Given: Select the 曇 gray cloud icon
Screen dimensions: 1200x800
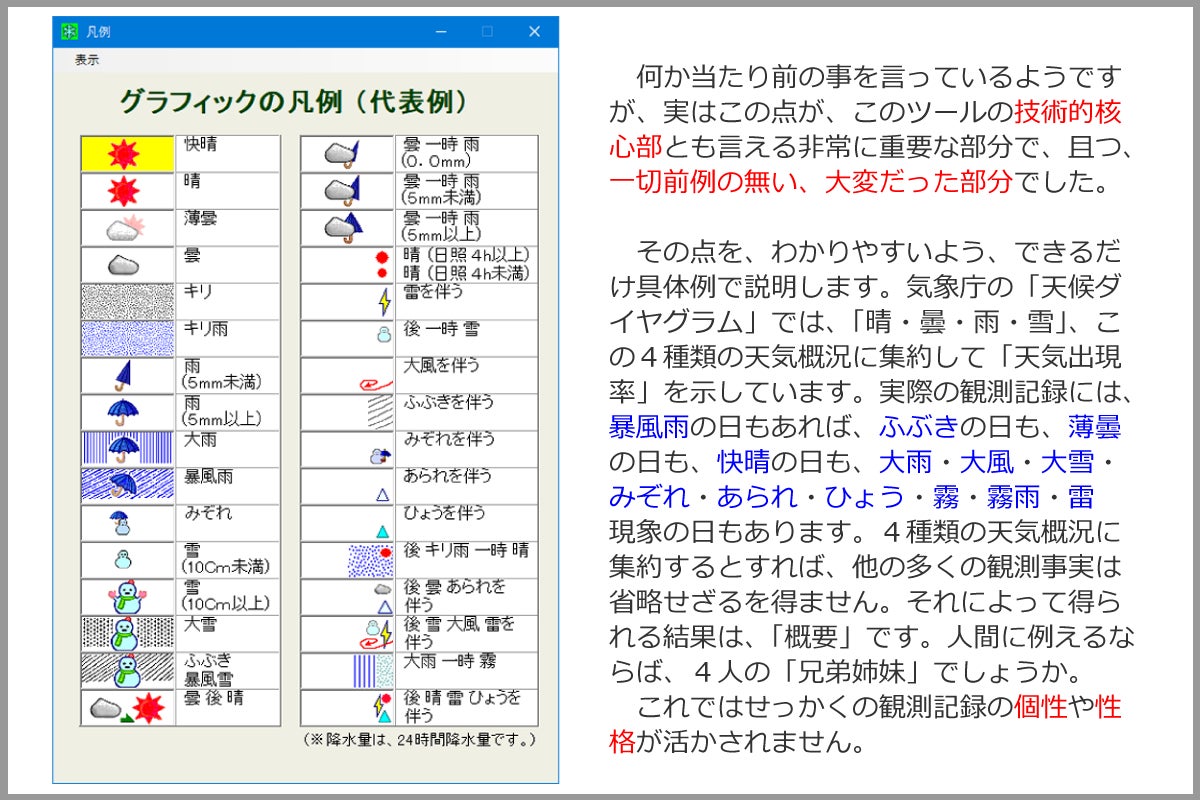Looking at the screenshot, I should (127, 264).
